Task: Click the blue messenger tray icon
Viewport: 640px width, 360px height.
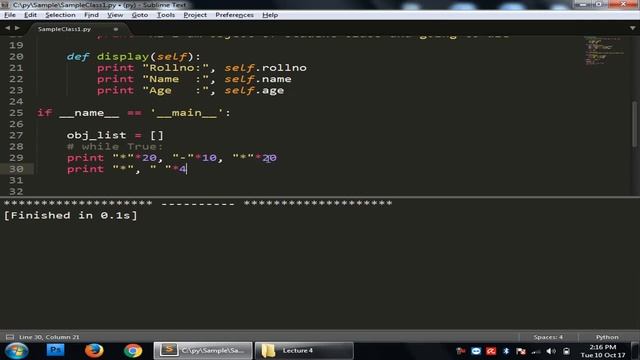Action: pos(476,351)
